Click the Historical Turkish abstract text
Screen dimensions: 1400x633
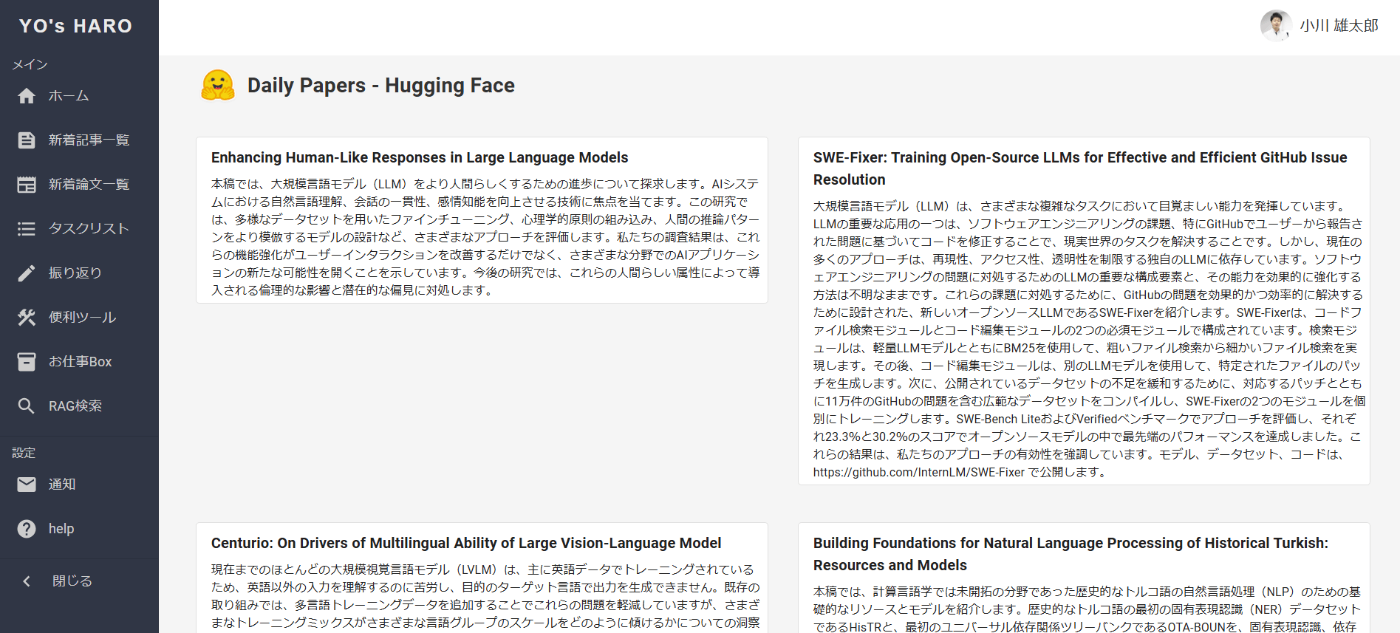point(1084,608)
